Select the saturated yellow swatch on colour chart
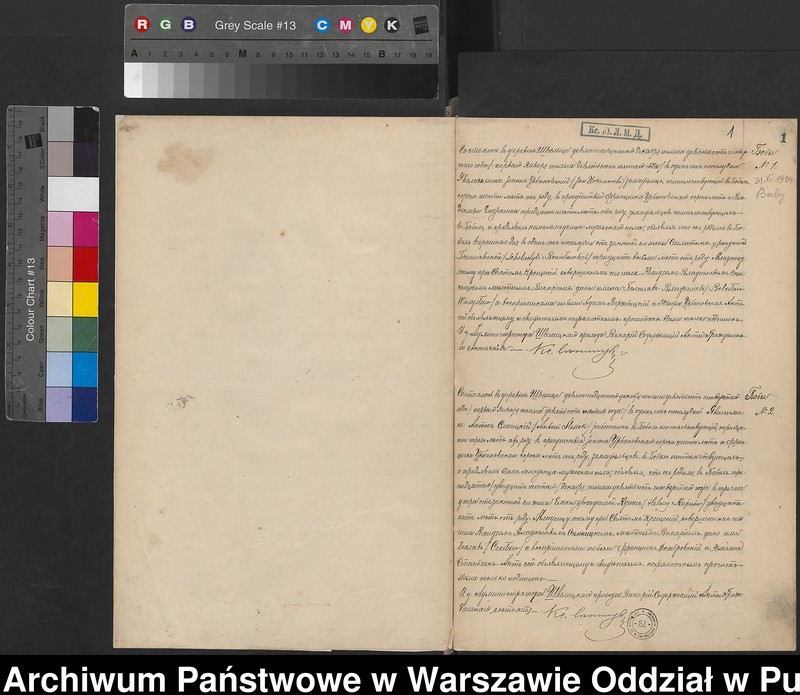 85,300
